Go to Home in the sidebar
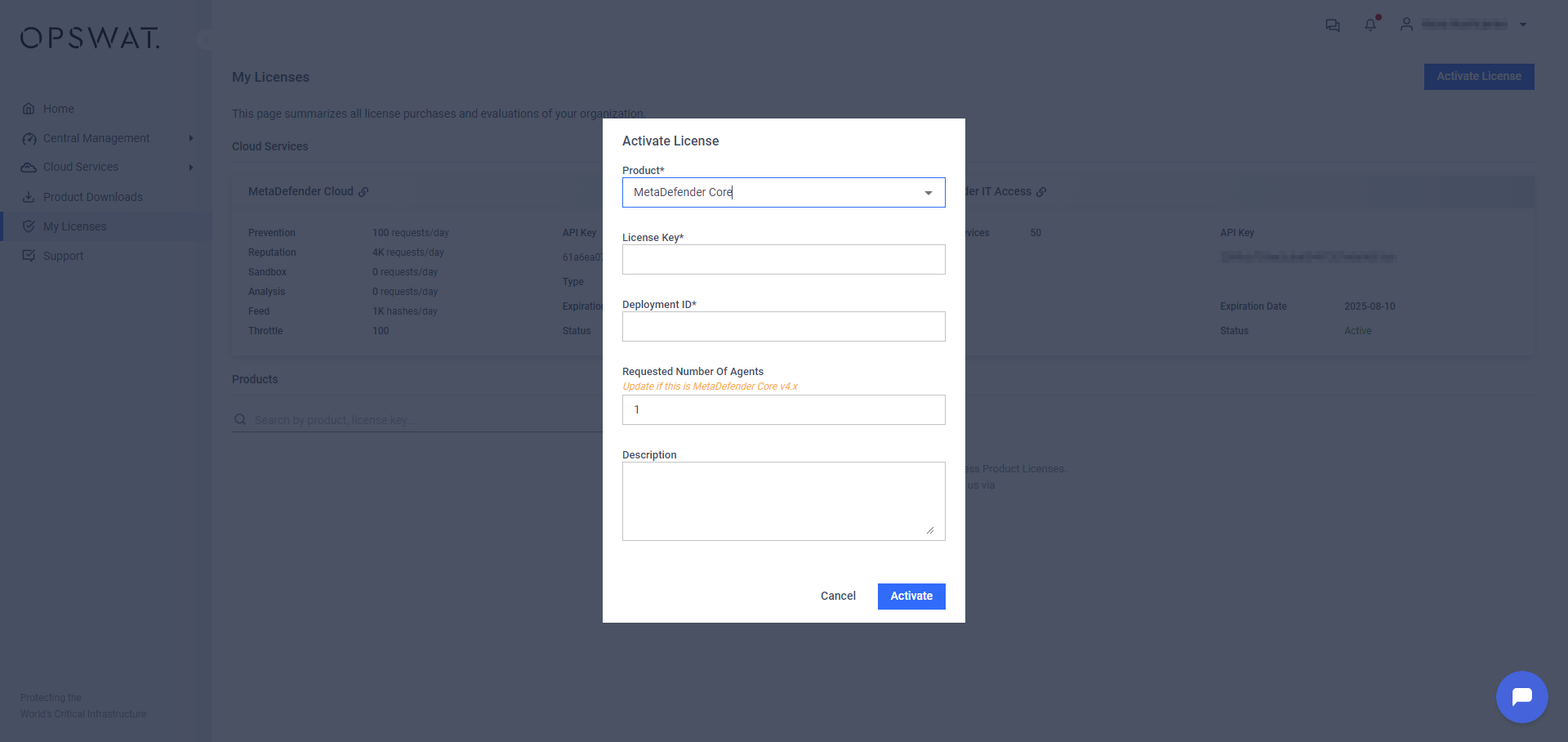The image size is (1568, 742). pos(58,109)
